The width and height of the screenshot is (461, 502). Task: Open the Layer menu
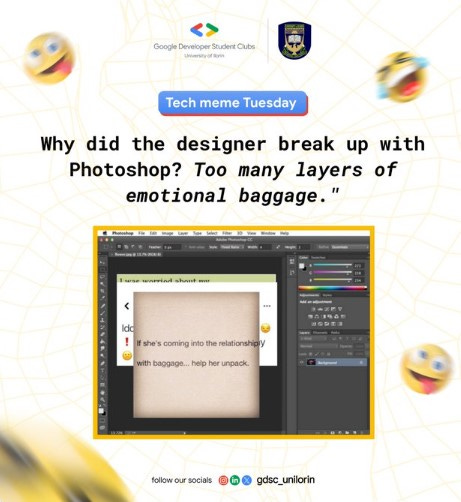coord(183,233)
